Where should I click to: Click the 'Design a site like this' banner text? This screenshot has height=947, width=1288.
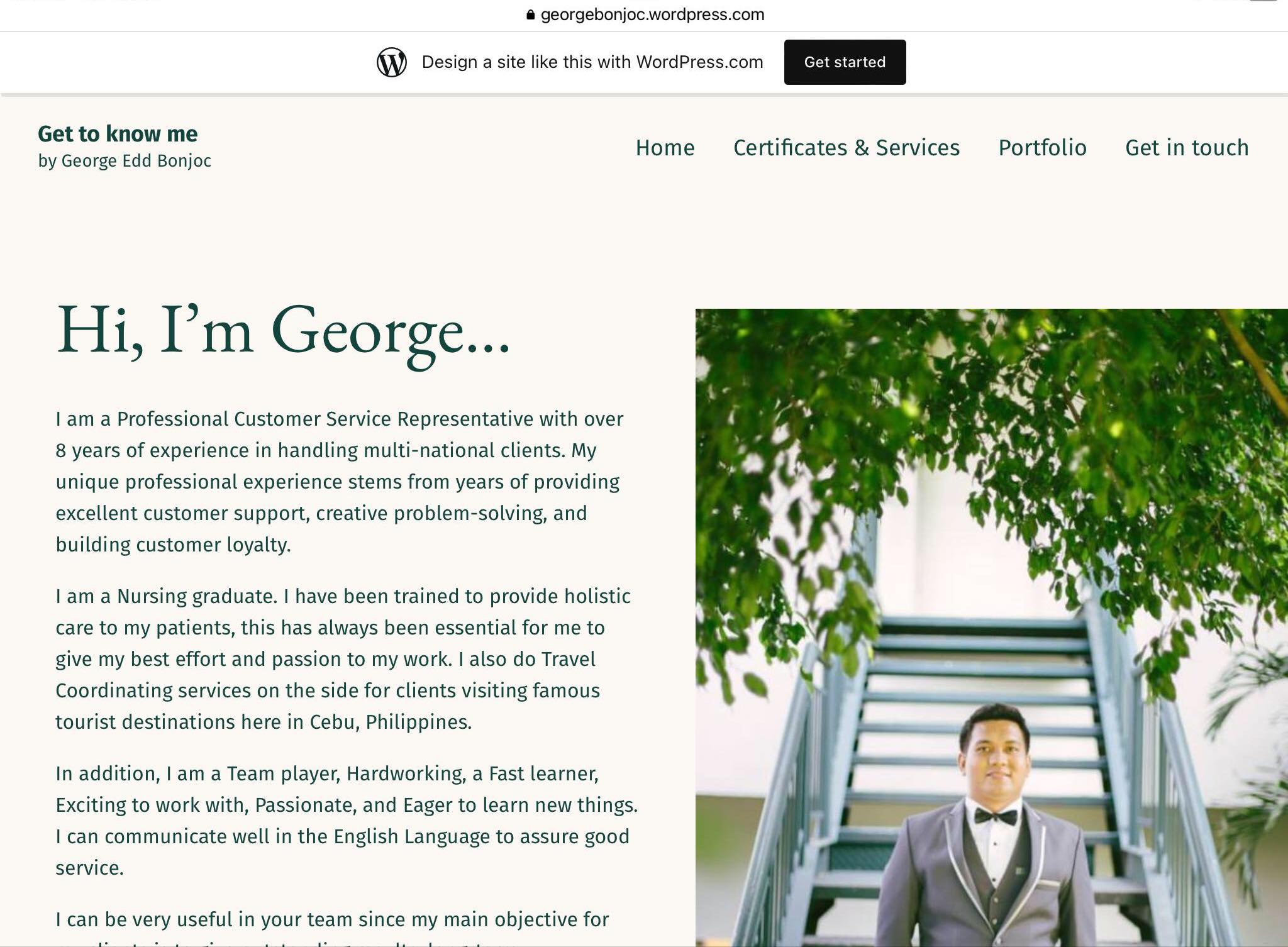tap(592, 62)
